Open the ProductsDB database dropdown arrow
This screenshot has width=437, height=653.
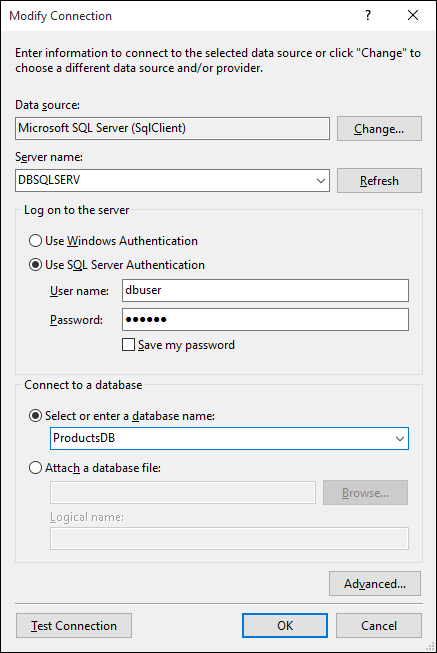point(400,439)
